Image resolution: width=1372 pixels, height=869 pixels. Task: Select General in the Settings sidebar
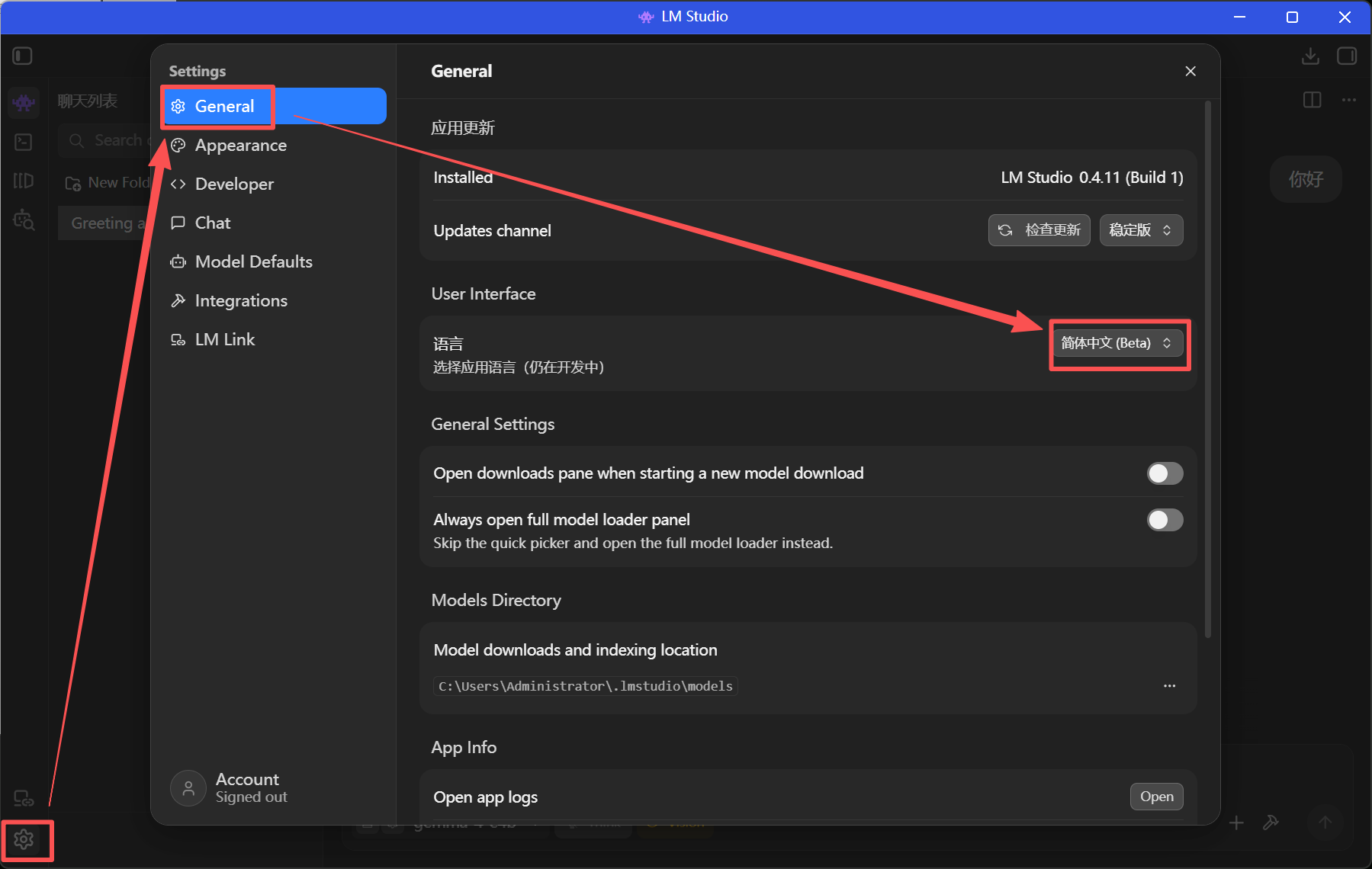pos(274,106)
